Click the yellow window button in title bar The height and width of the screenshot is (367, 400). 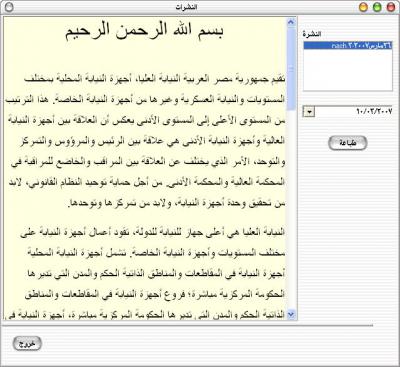click(x=363, y=7)
